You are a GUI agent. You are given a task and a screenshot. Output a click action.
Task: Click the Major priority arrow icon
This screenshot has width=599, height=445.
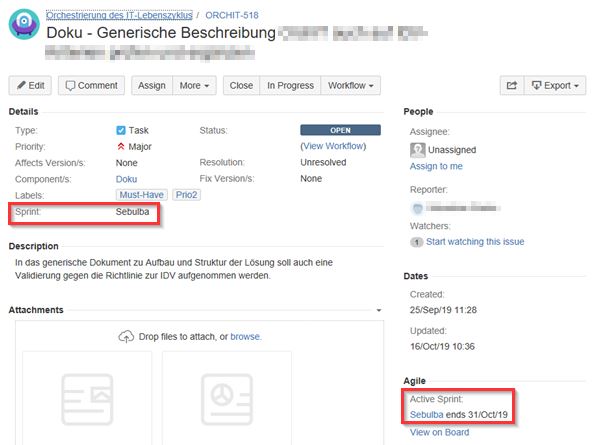coord(121,146)
